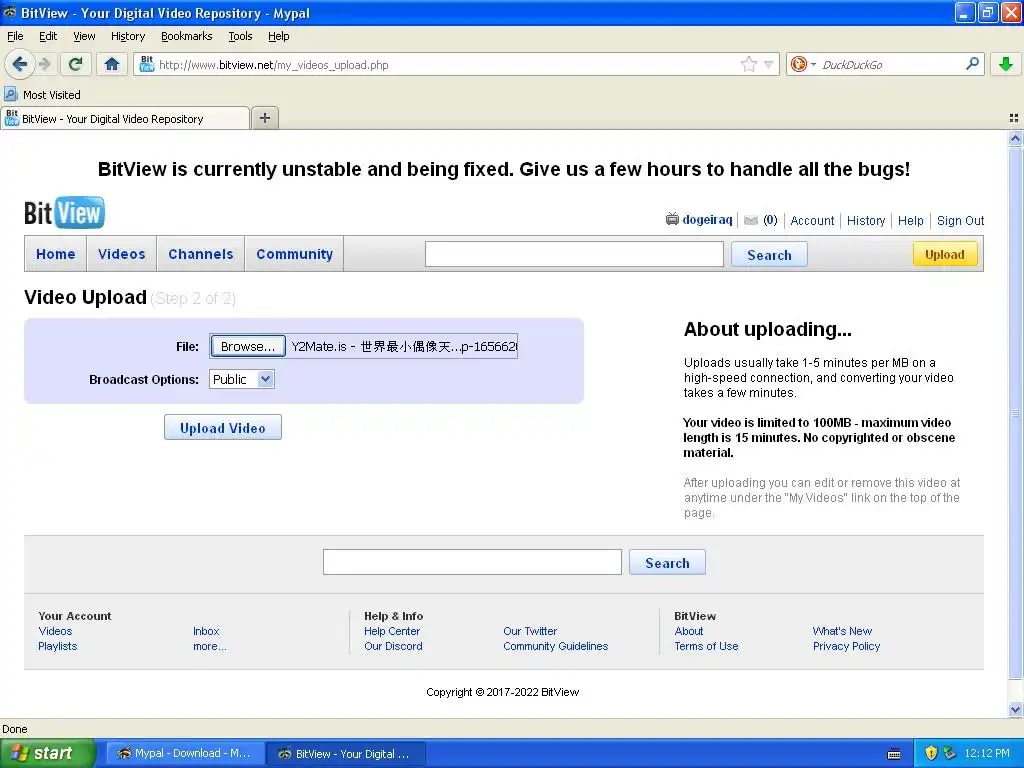
Task: Click the bottom Search button
Action: click(667, 562)
